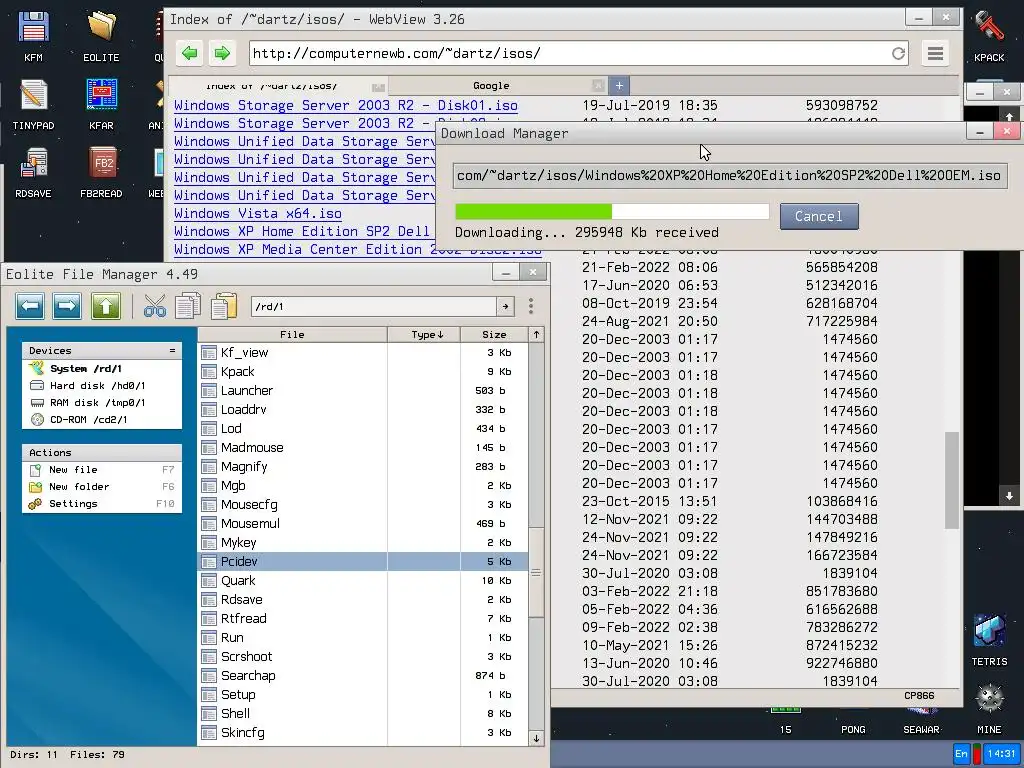The width and height of the screenshot is (1024, 768).
Task: Click the Eolite path field /rd/1
Action: (374, 306)
